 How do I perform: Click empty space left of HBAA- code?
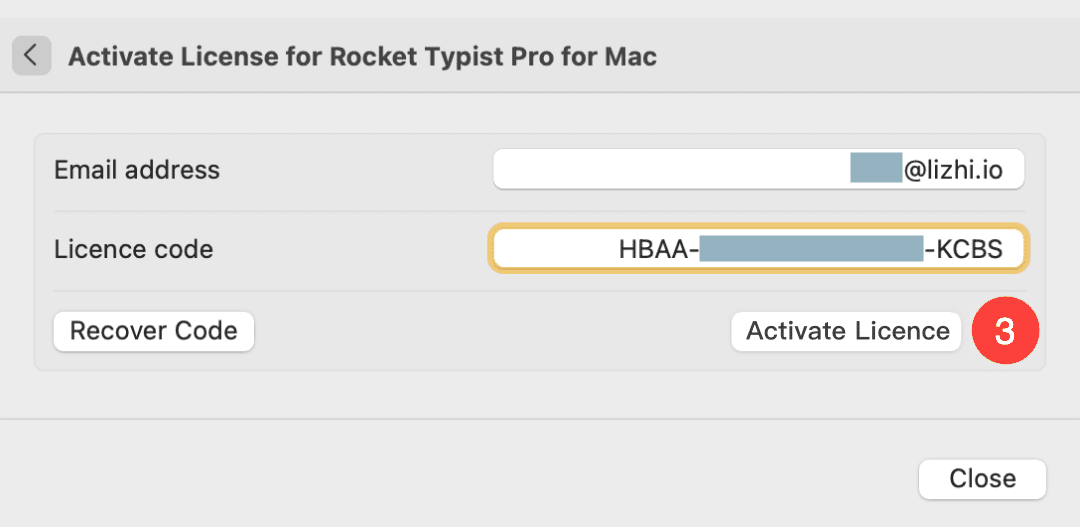pos(550,249)
